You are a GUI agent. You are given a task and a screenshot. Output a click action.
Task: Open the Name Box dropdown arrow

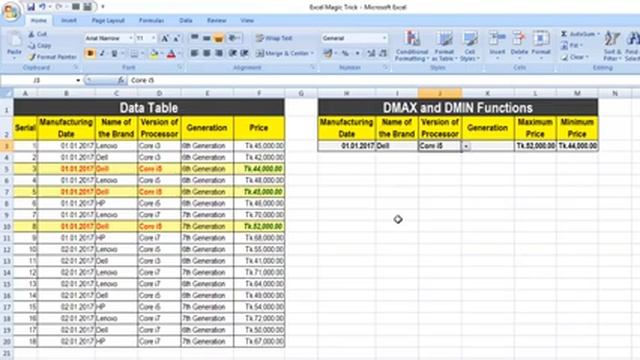point(78,80)
